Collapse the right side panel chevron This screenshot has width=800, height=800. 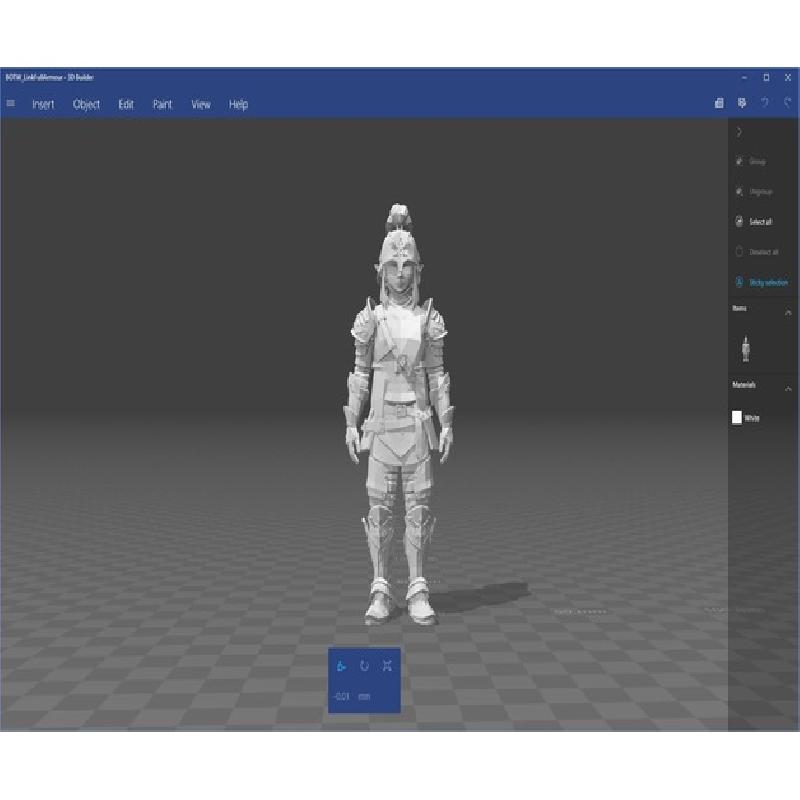pos(739,132)
